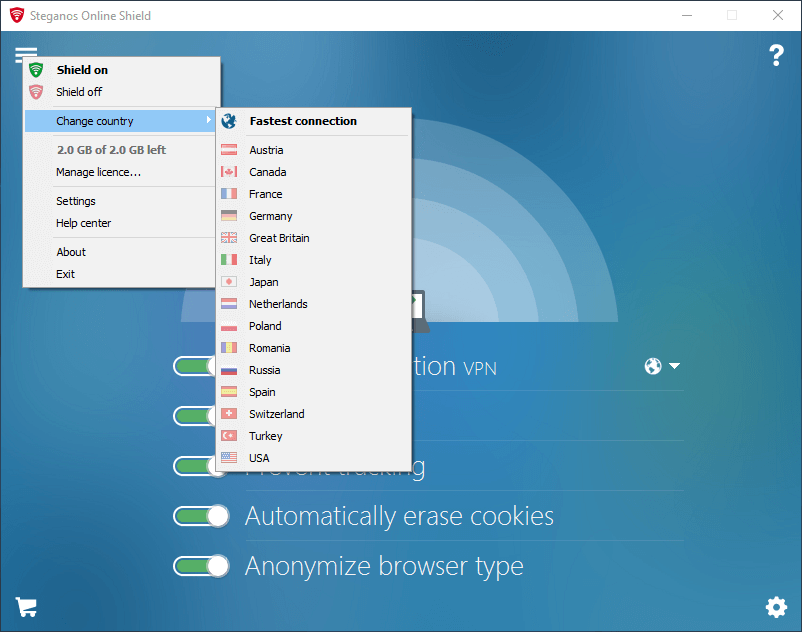Click the hamburger menu icon
Screen dimensions: 802x632
click(26, 53)
